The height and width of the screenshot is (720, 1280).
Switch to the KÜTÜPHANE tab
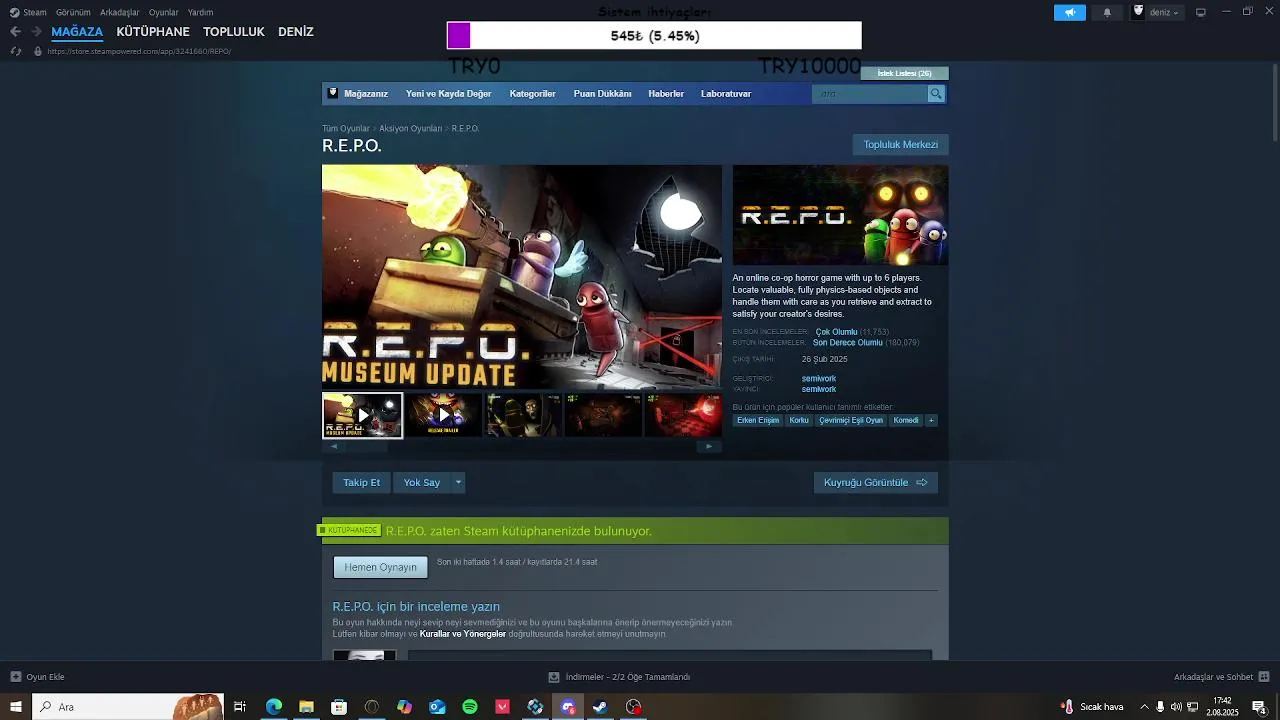point(153,31)
